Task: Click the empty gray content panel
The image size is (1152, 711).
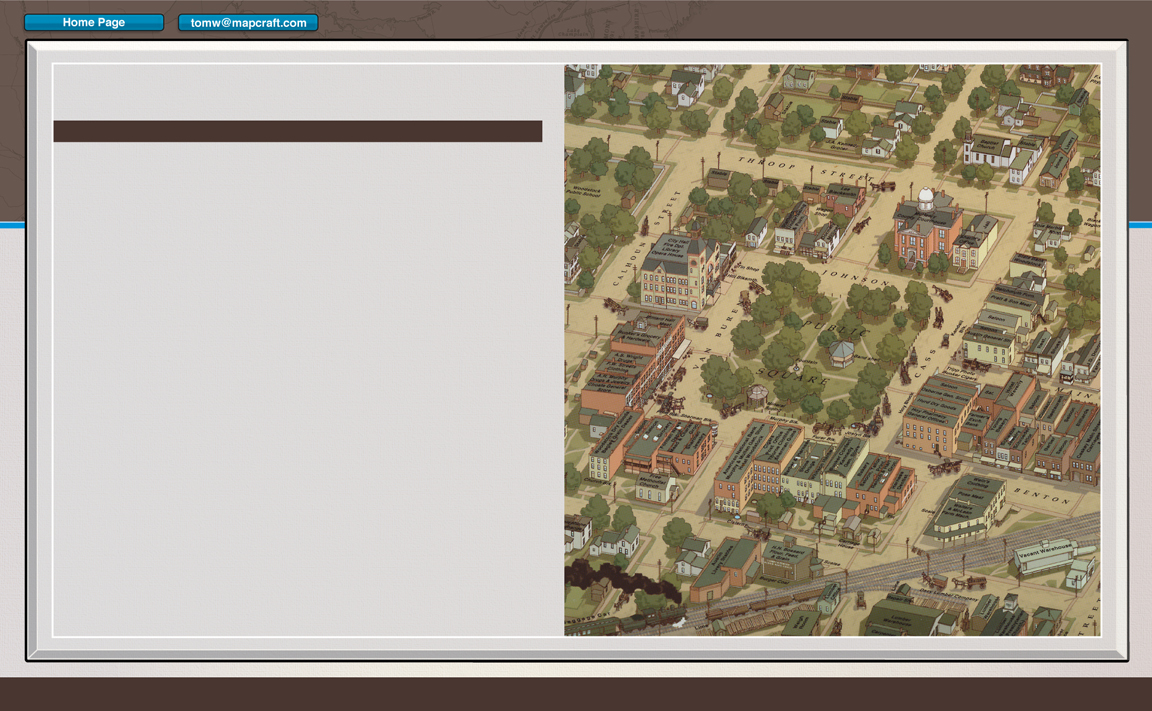Action: point(300,390)
